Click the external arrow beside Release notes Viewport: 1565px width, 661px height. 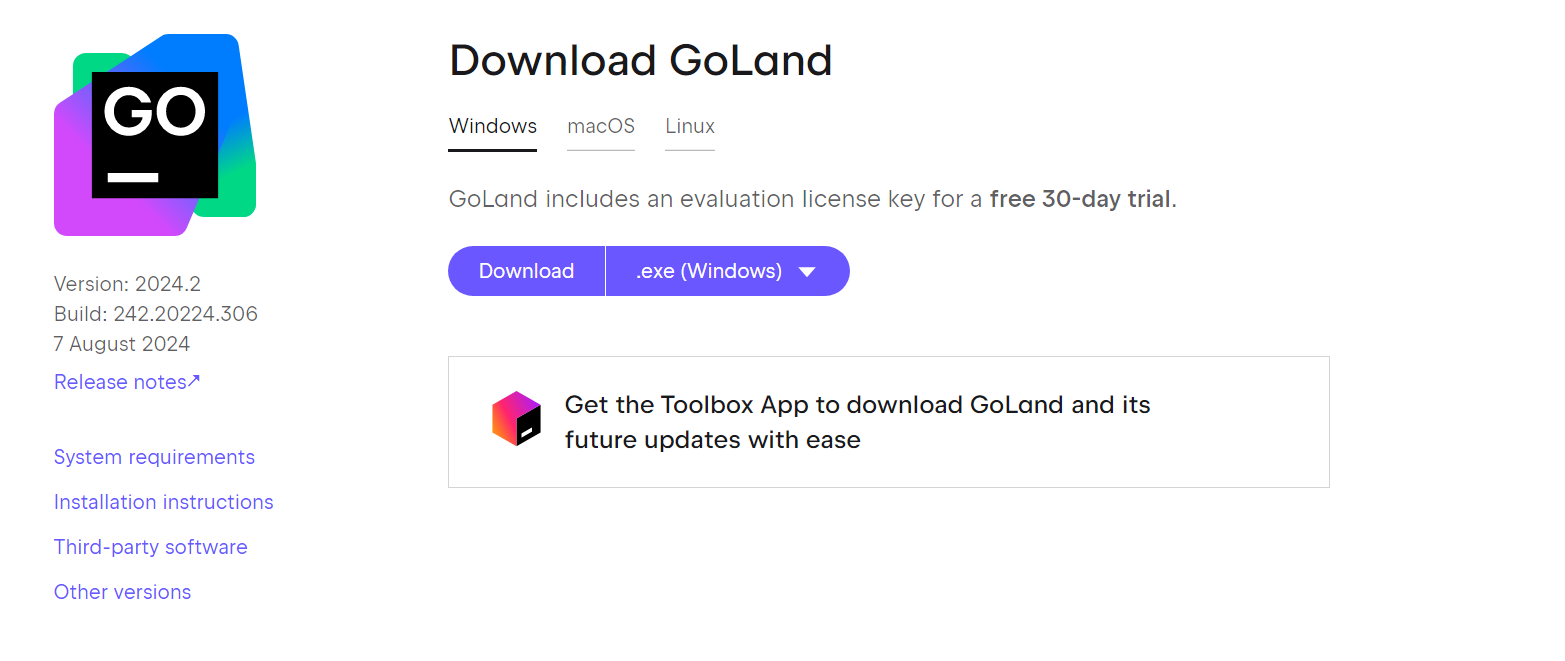194,381
